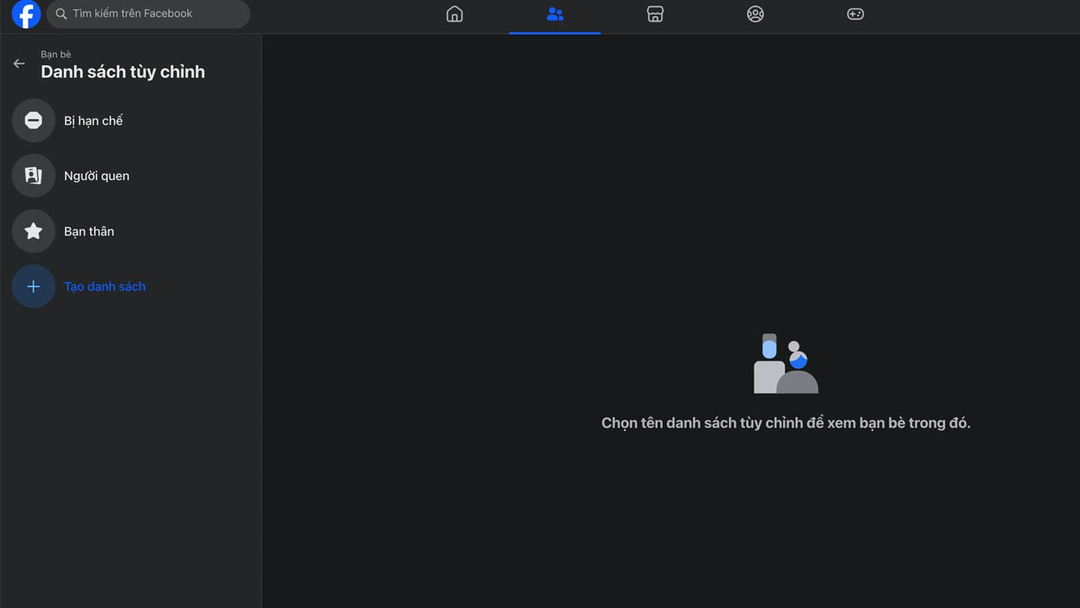1080x608 pixels.
Task: Go to the Home tab
Action: tap(455, 14)
